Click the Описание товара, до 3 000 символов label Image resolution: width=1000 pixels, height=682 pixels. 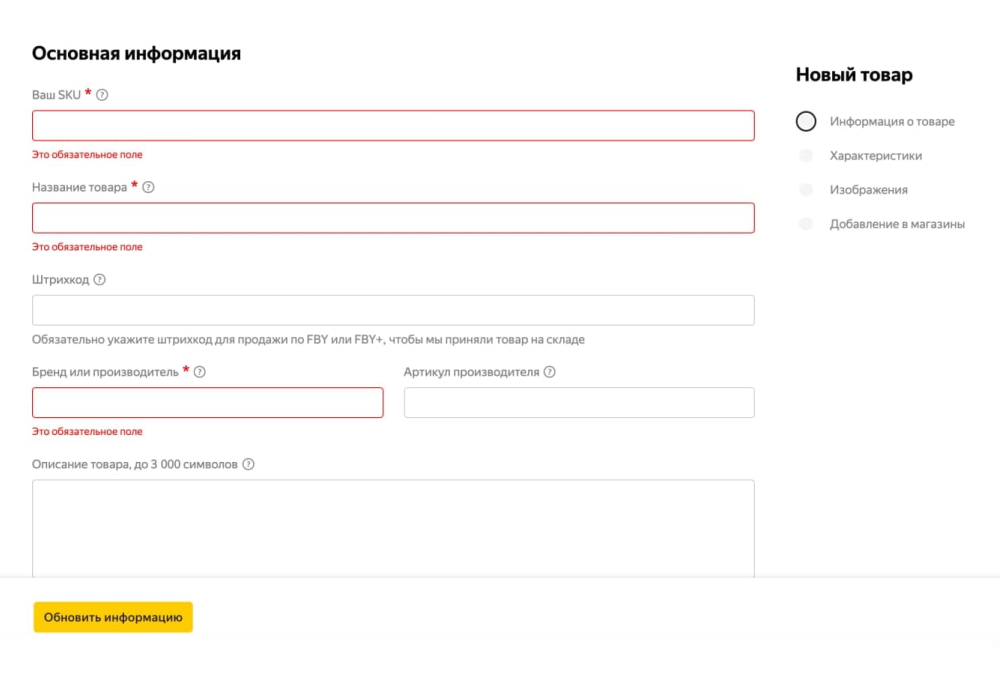[135, 464]
